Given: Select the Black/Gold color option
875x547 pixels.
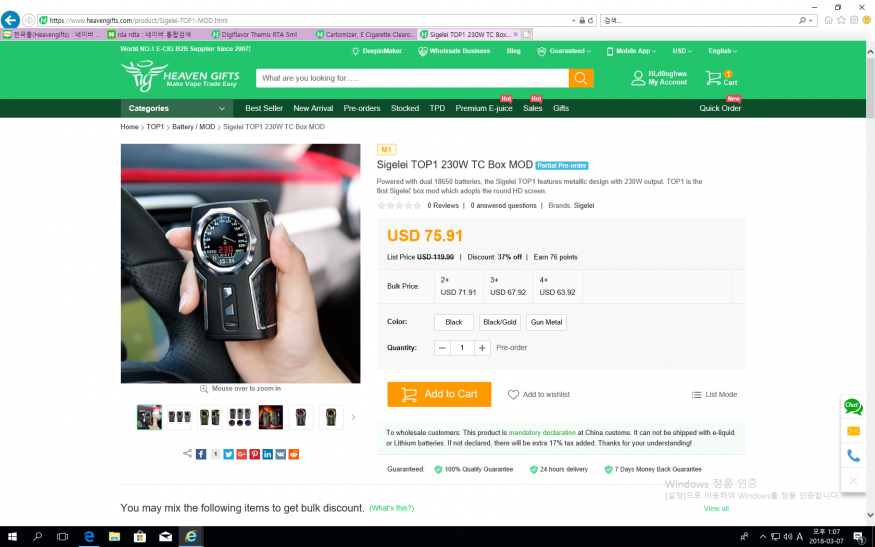Looking at the screenshot, I should pyautogui.click(x=499, y=322).
